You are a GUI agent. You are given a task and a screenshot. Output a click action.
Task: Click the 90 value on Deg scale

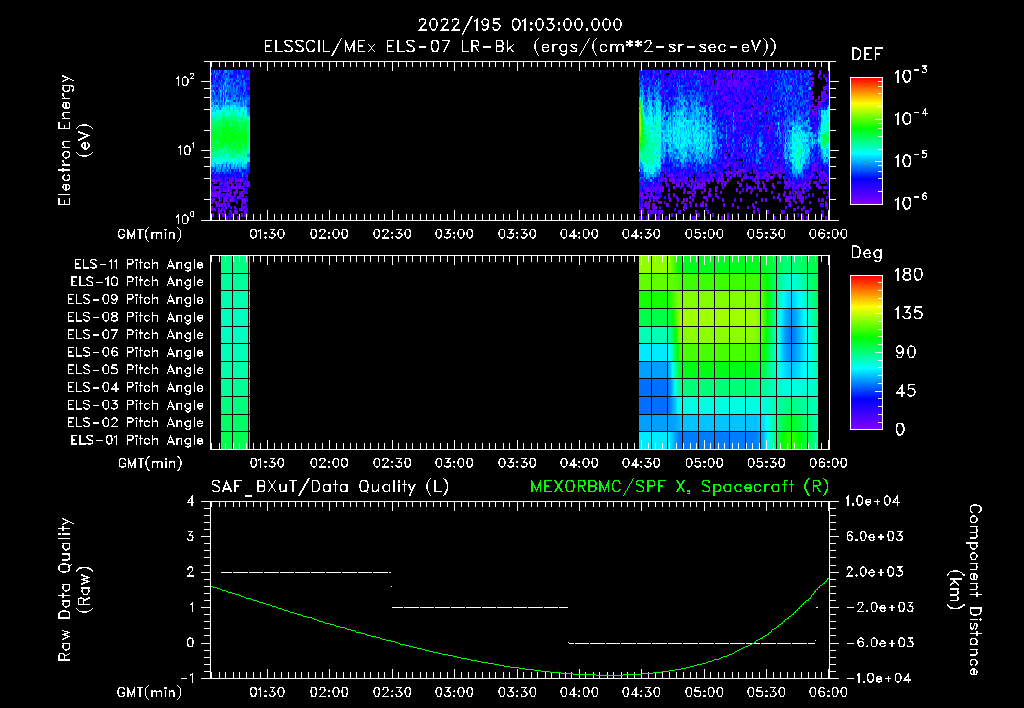click(904, 352)
